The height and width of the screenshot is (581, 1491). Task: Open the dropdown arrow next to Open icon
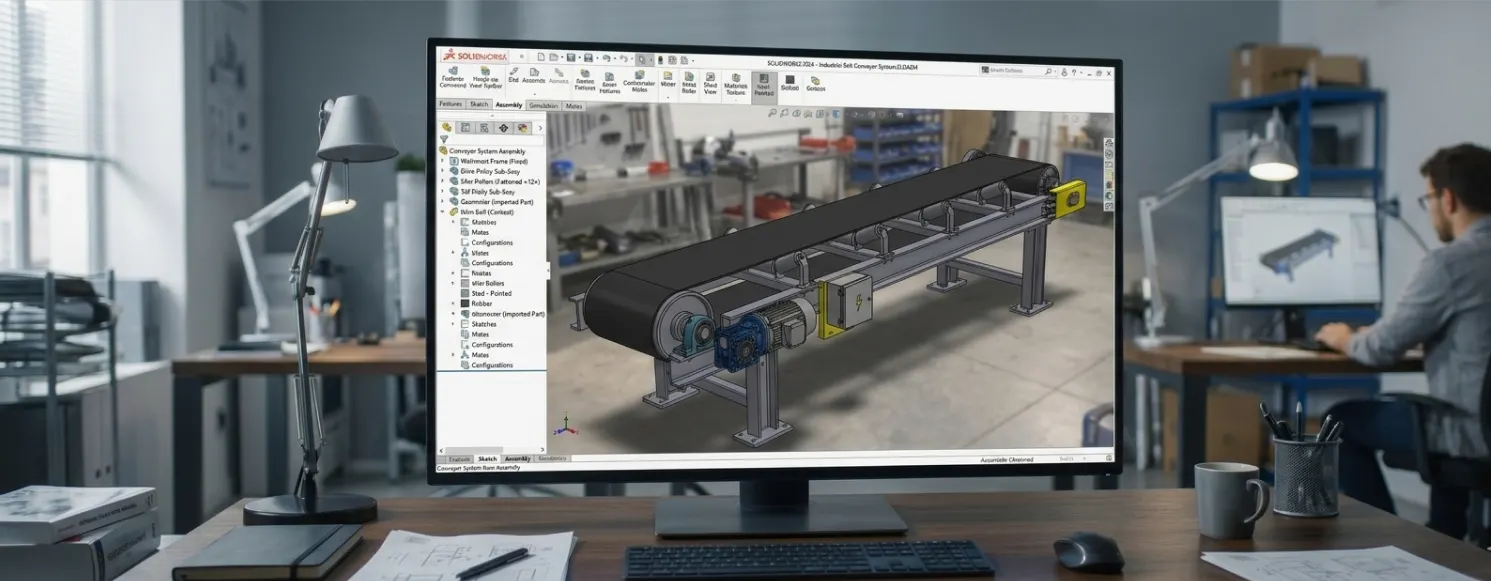point(562,57)
